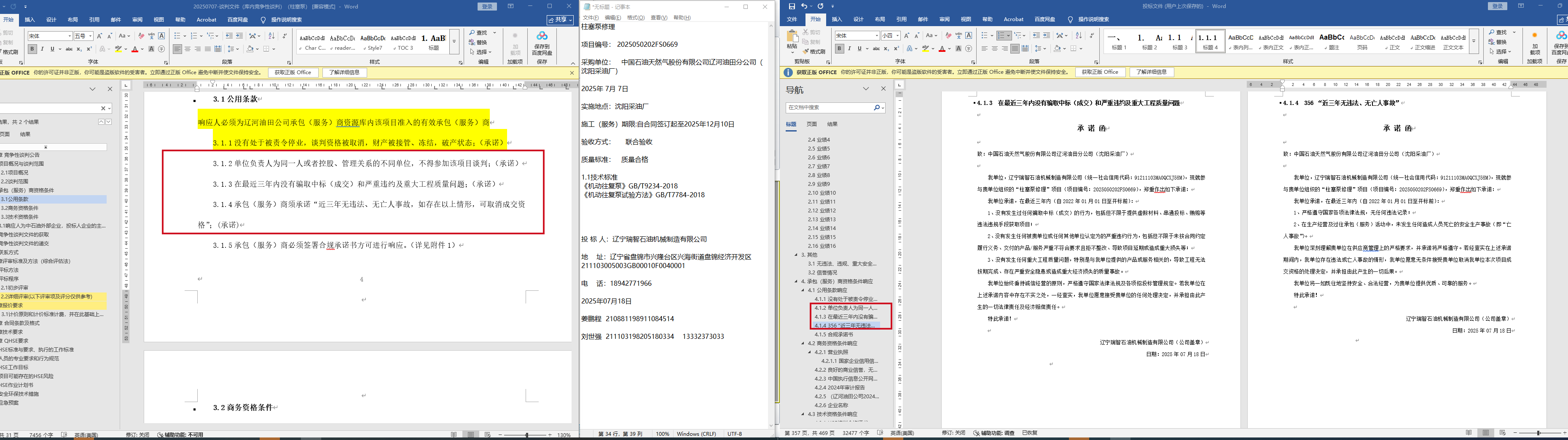Switch to the 页面 tab in the right navigation pane
1568x440 pixels.
[812, 124]
